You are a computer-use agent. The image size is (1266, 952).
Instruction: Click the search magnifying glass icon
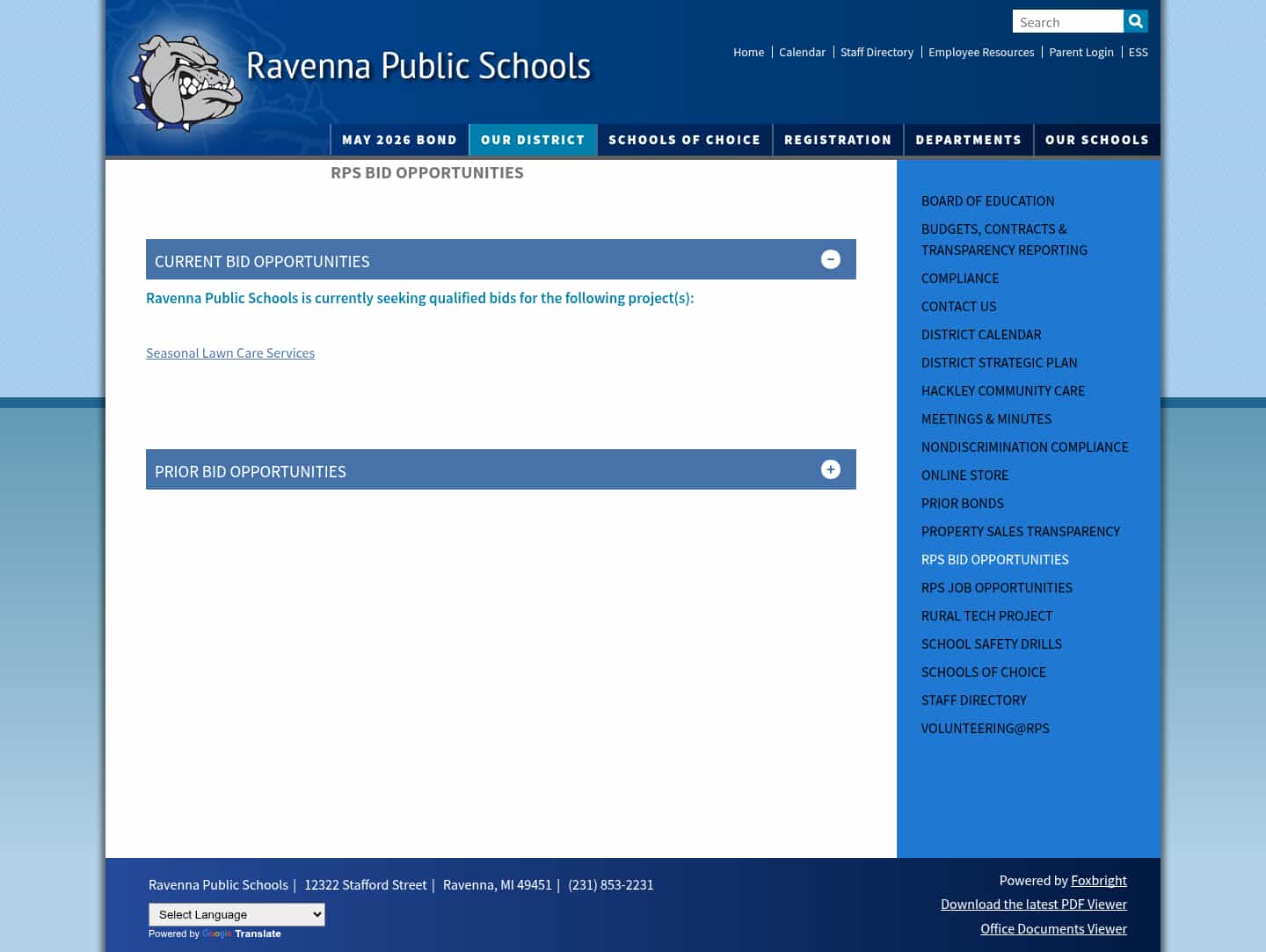pos(1135,21)
